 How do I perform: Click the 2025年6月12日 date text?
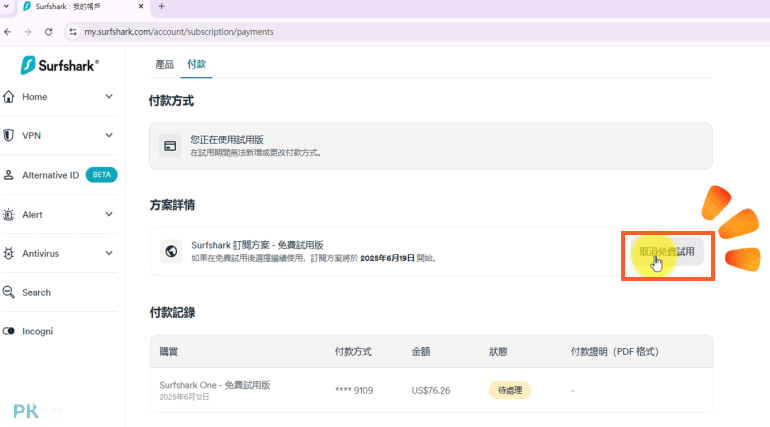pos(184,397)
